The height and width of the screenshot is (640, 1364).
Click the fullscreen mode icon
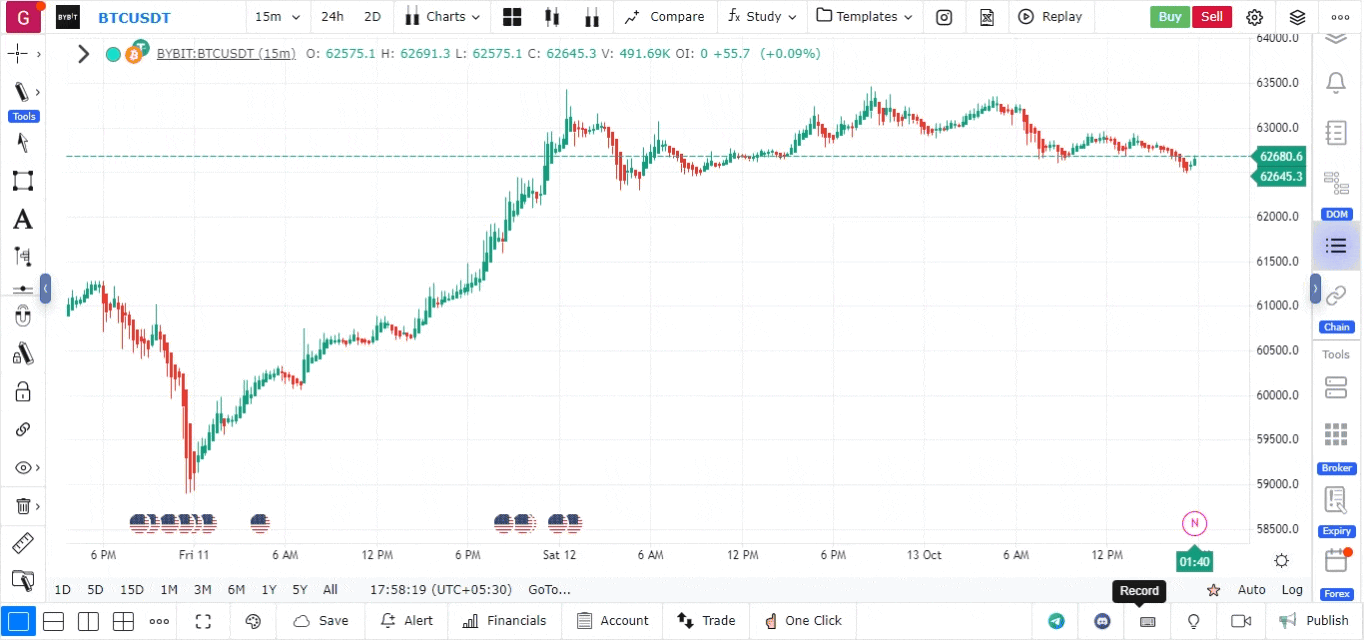[x=204, y=621]
